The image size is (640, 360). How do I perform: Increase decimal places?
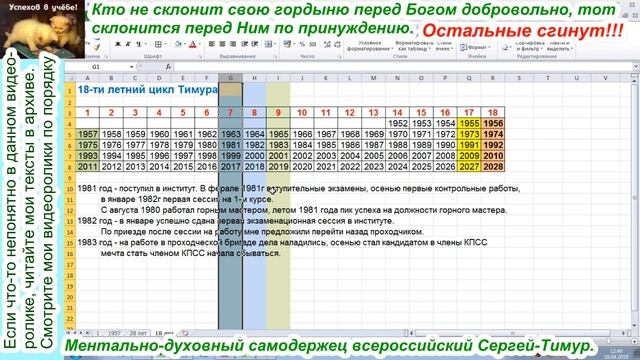(x=327, y=44)
